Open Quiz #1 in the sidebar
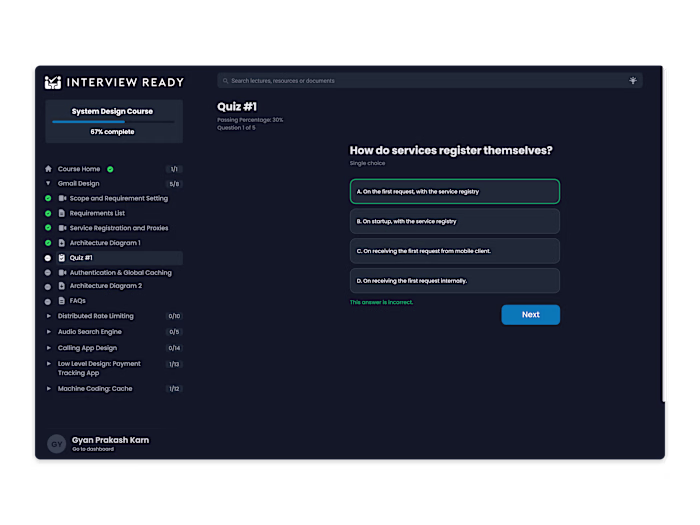Image resolution: width=700 pixels, height=525 pixels. coord(119,258)
